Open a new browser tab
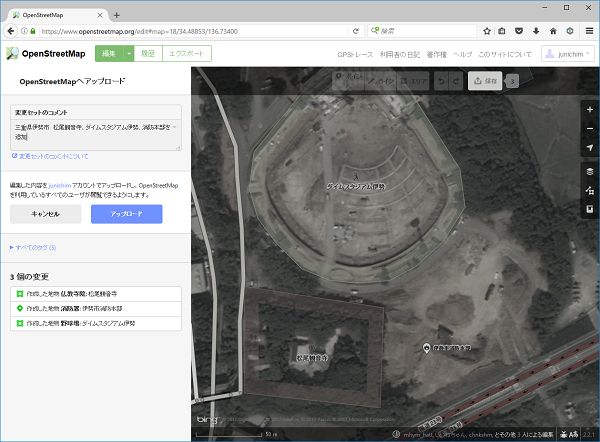The height and width of the screenshot is (442, 600). pyautogui.click(x=117, y=15)
